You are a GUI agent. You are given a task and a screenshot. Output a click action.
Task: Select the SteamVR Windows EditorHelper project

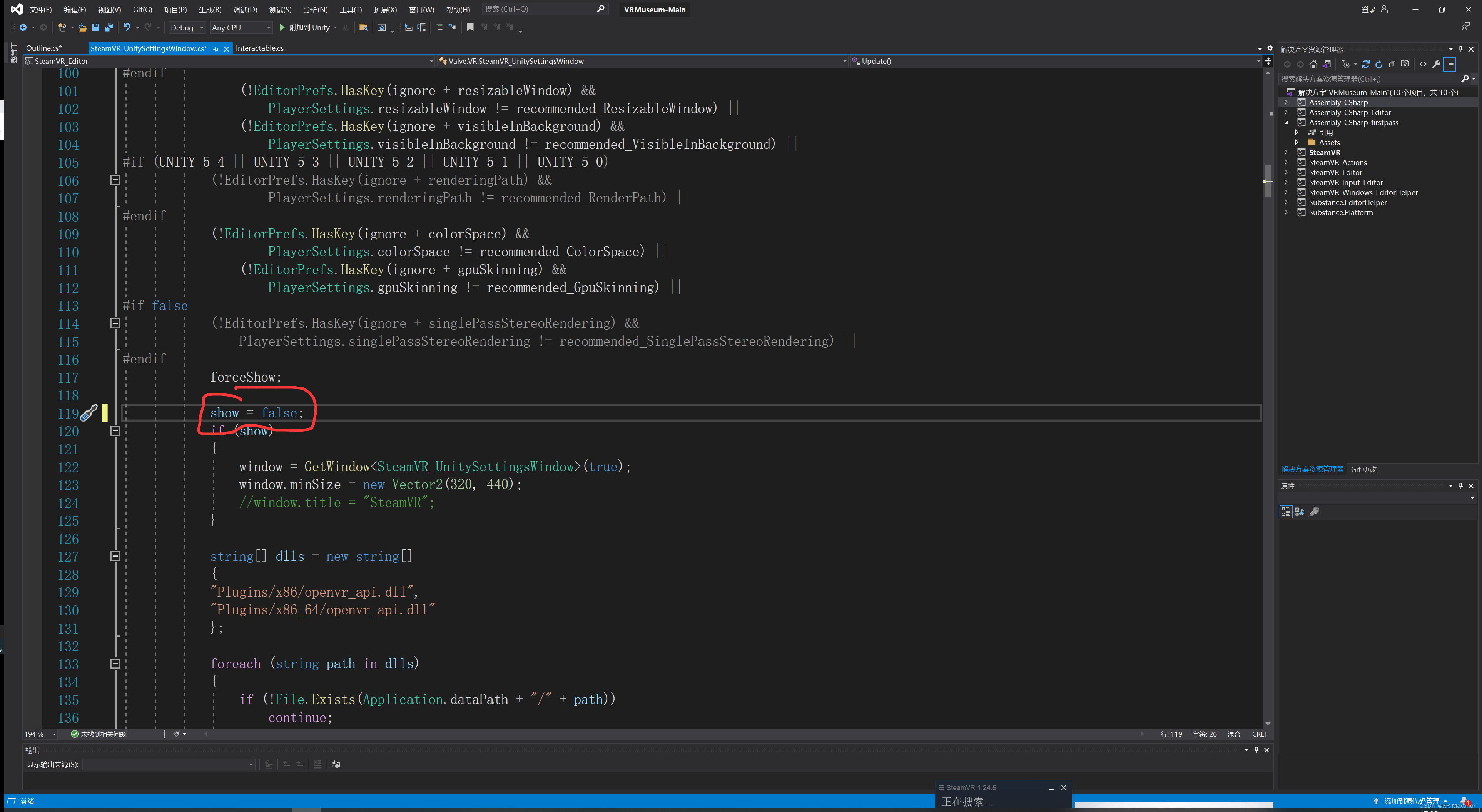pos(1363,192)
